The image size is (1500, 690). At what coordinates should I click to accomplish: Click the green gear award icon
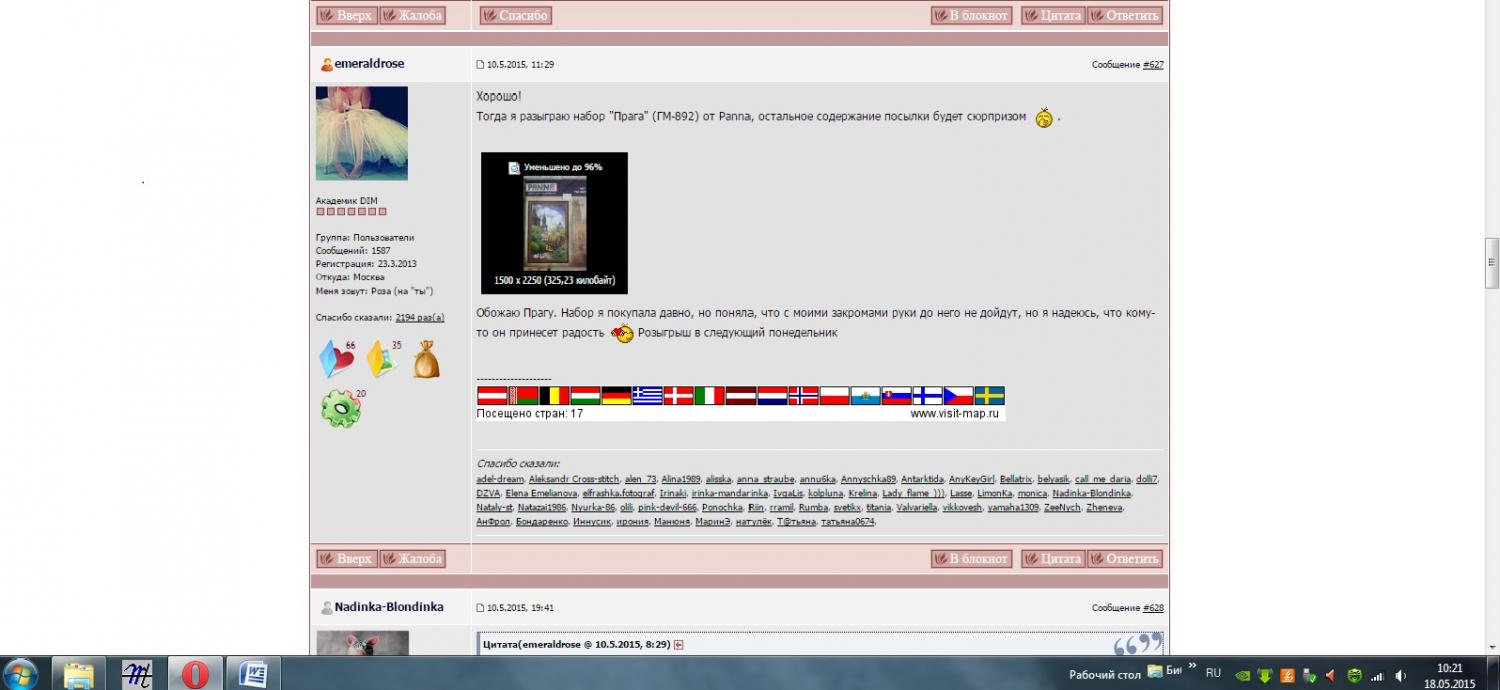coord(339,409)
